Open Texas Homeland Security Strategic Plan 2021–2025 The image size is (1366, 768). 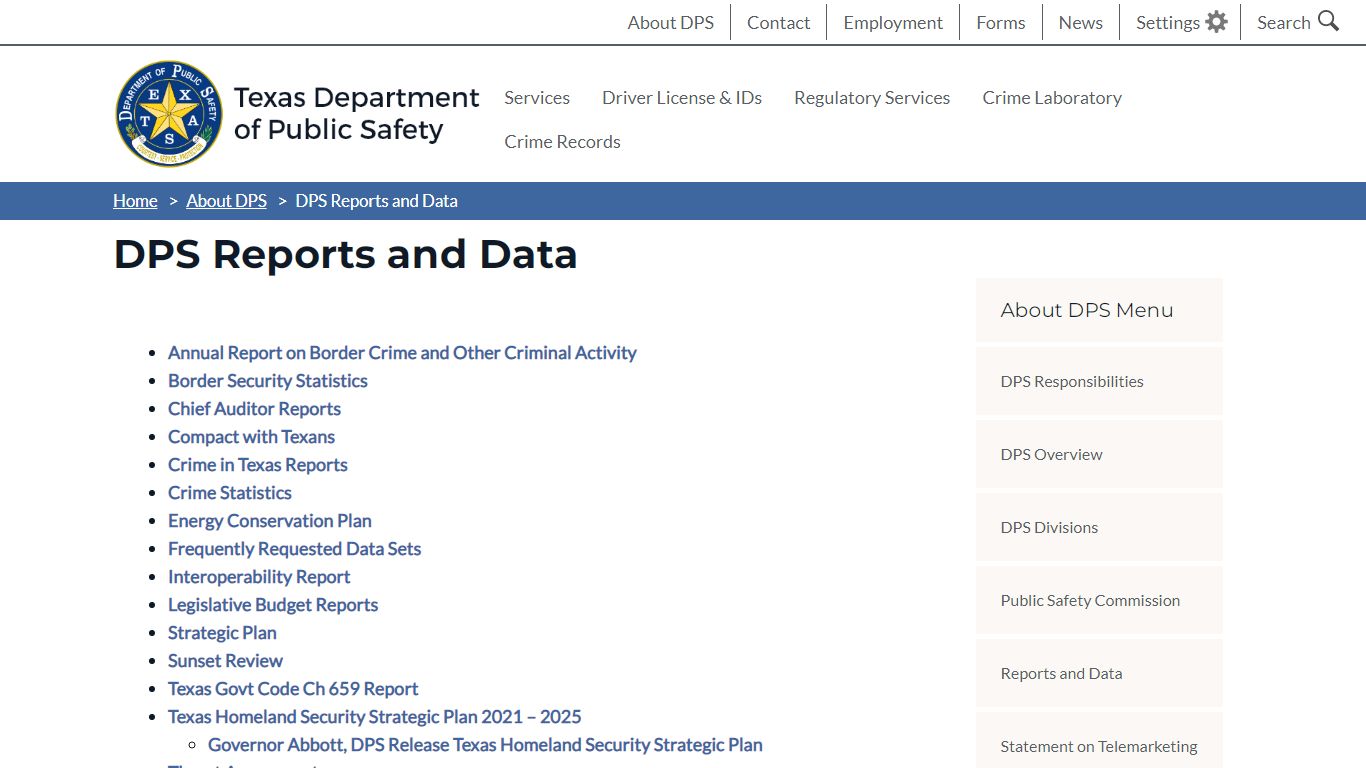tap(374, 716)
